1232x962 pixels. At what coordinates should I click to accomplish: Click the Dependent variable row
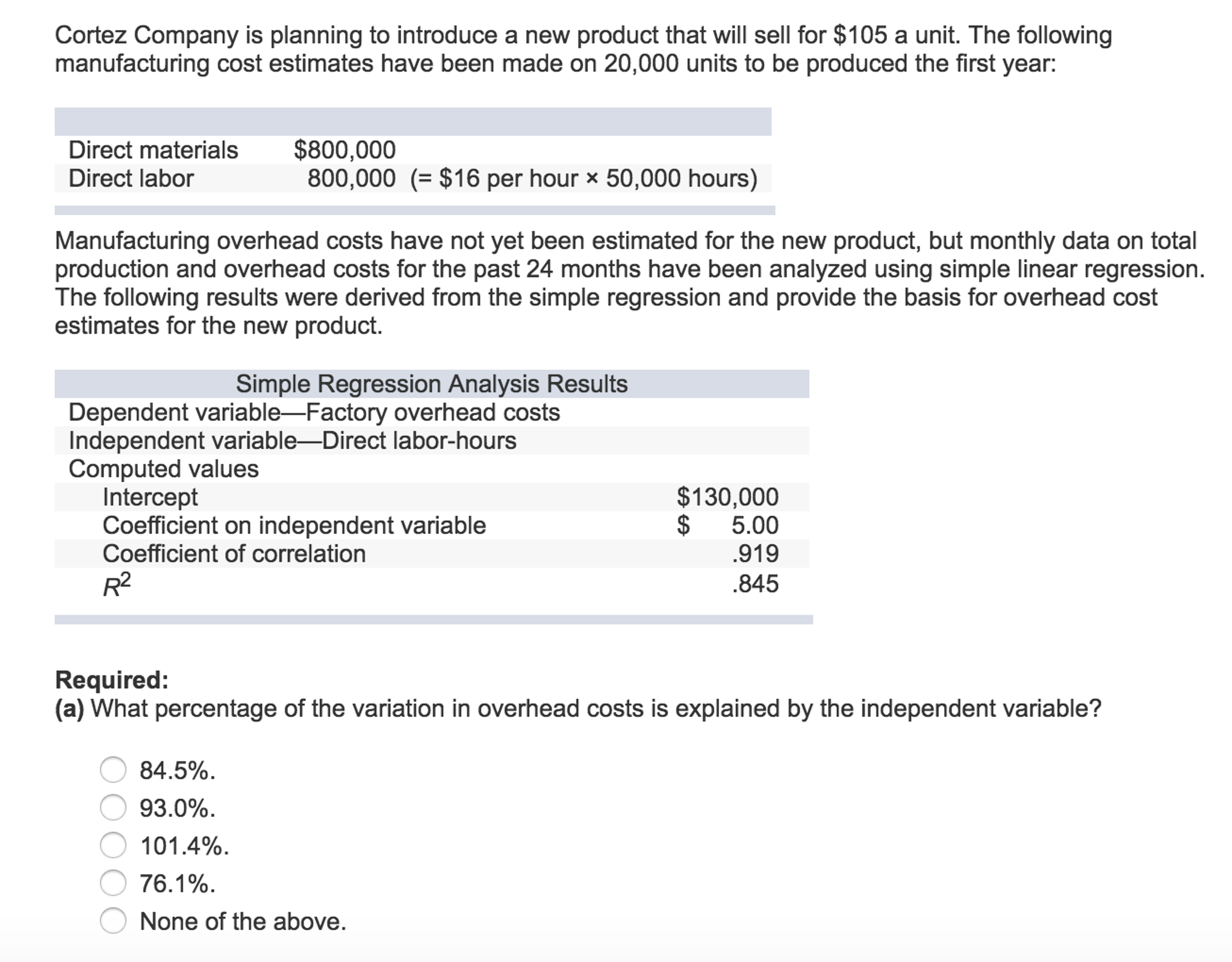coord(314,412)
